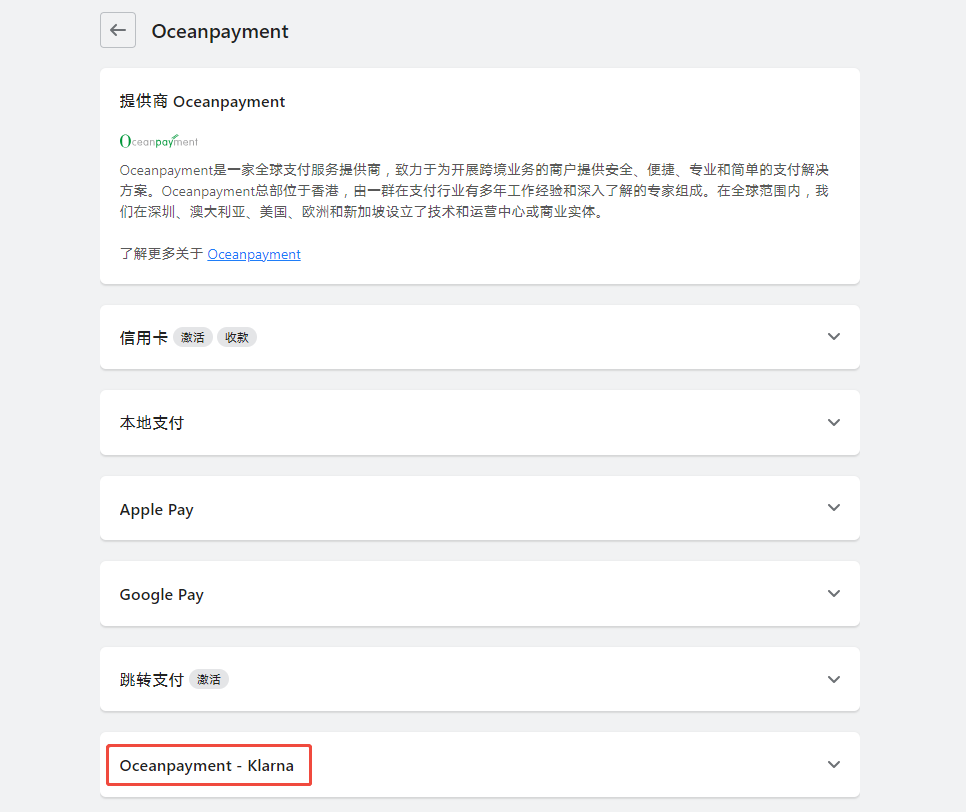Expand 信用卡 using its chevron arrow
The image size is (966, 812).
click(x=834, y=337)
